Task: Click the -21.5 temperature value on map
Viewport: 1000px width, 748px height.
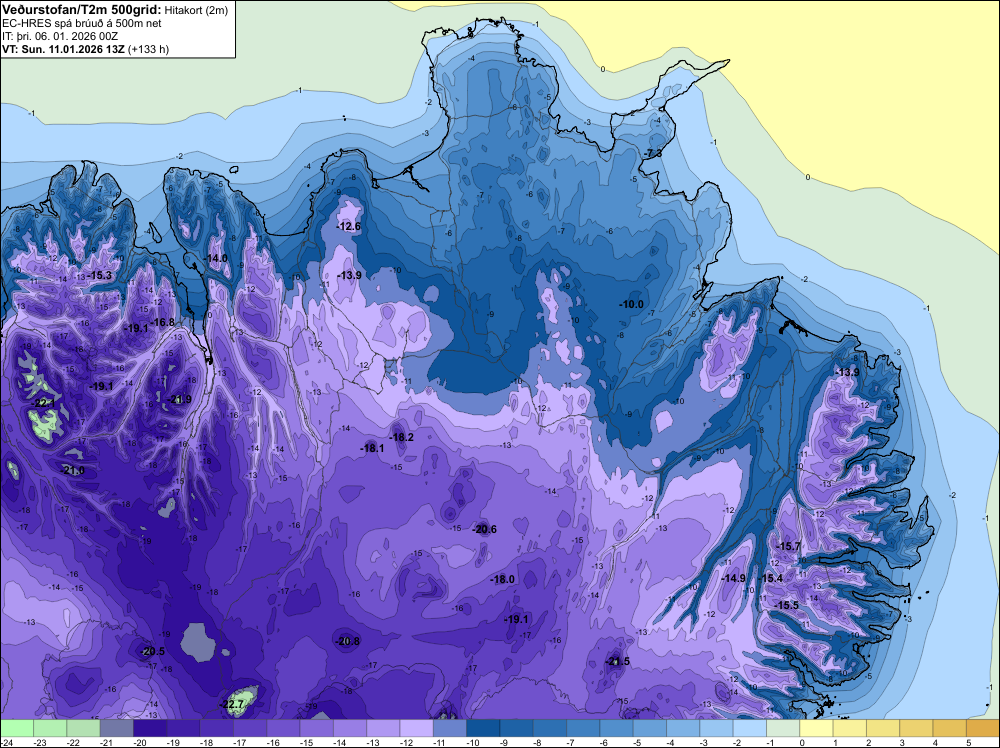Action: pos(618,661)
